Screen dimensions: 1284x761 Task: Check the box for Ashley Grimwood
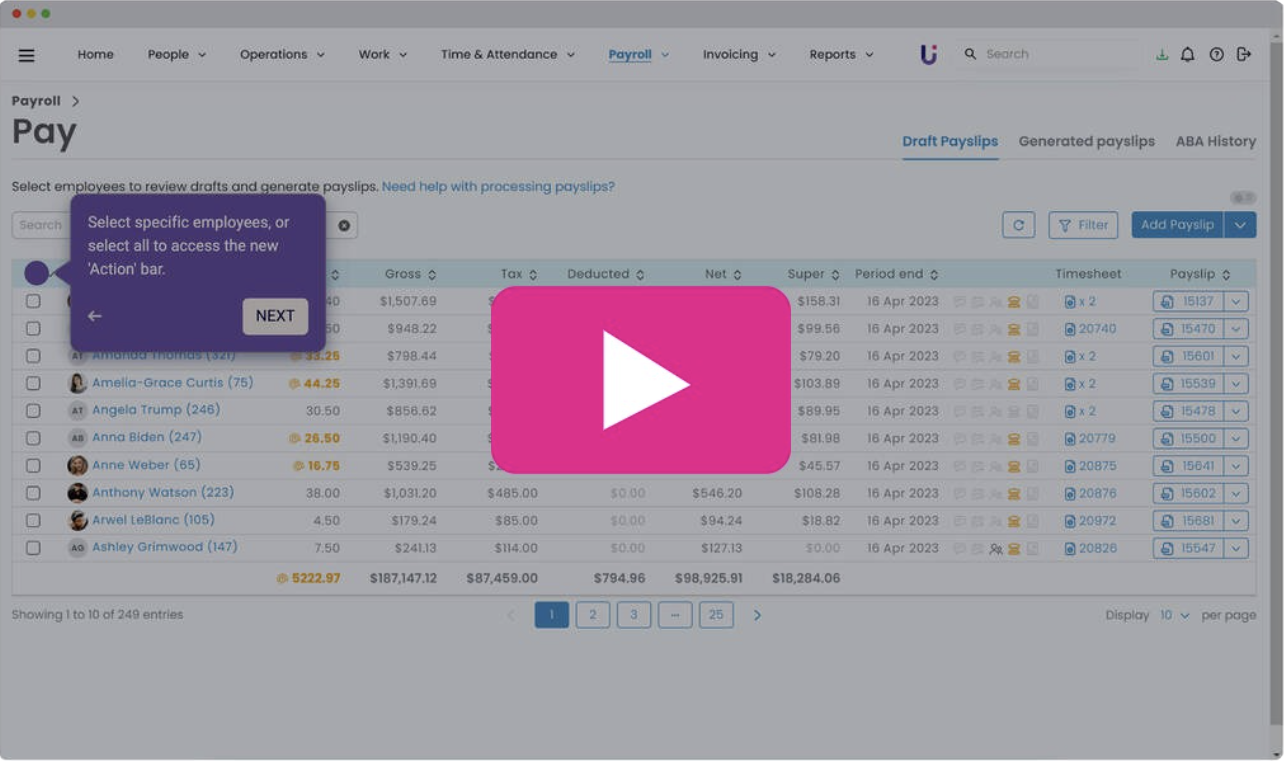click(x=33, y=548)
